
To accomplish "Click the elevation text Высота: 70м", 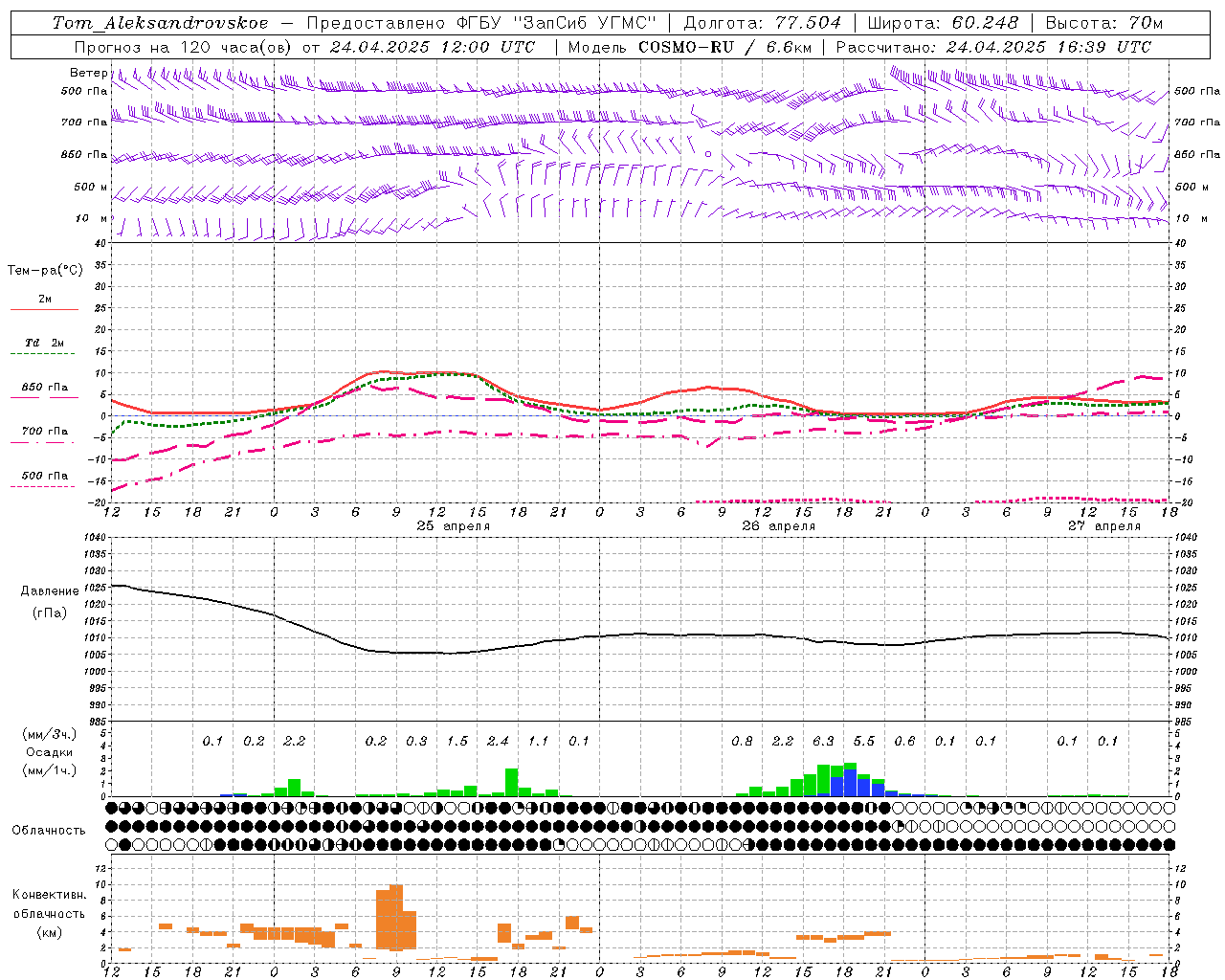I will click(1104, 23).
